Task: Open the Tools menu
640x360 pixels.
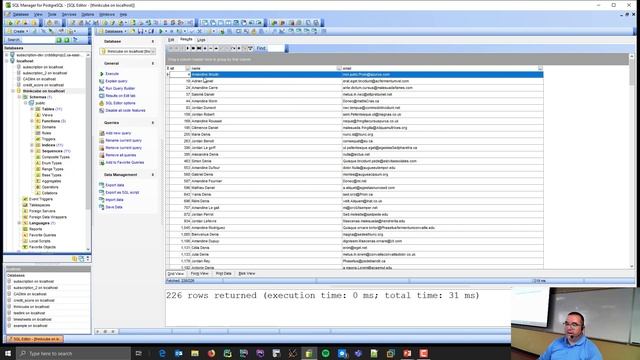Action: pos(52,14)
